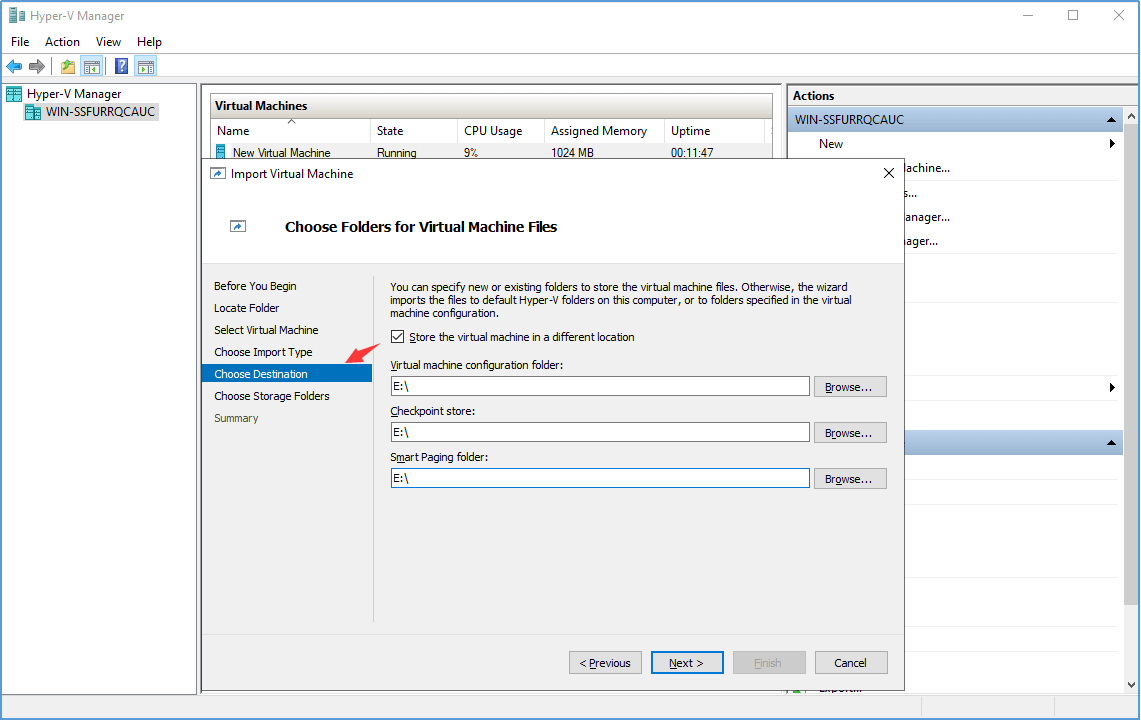Uncheck Store the virtual machine in a different location
Image resolution: width=1141 pixels, height=721 pixels.
397,336
